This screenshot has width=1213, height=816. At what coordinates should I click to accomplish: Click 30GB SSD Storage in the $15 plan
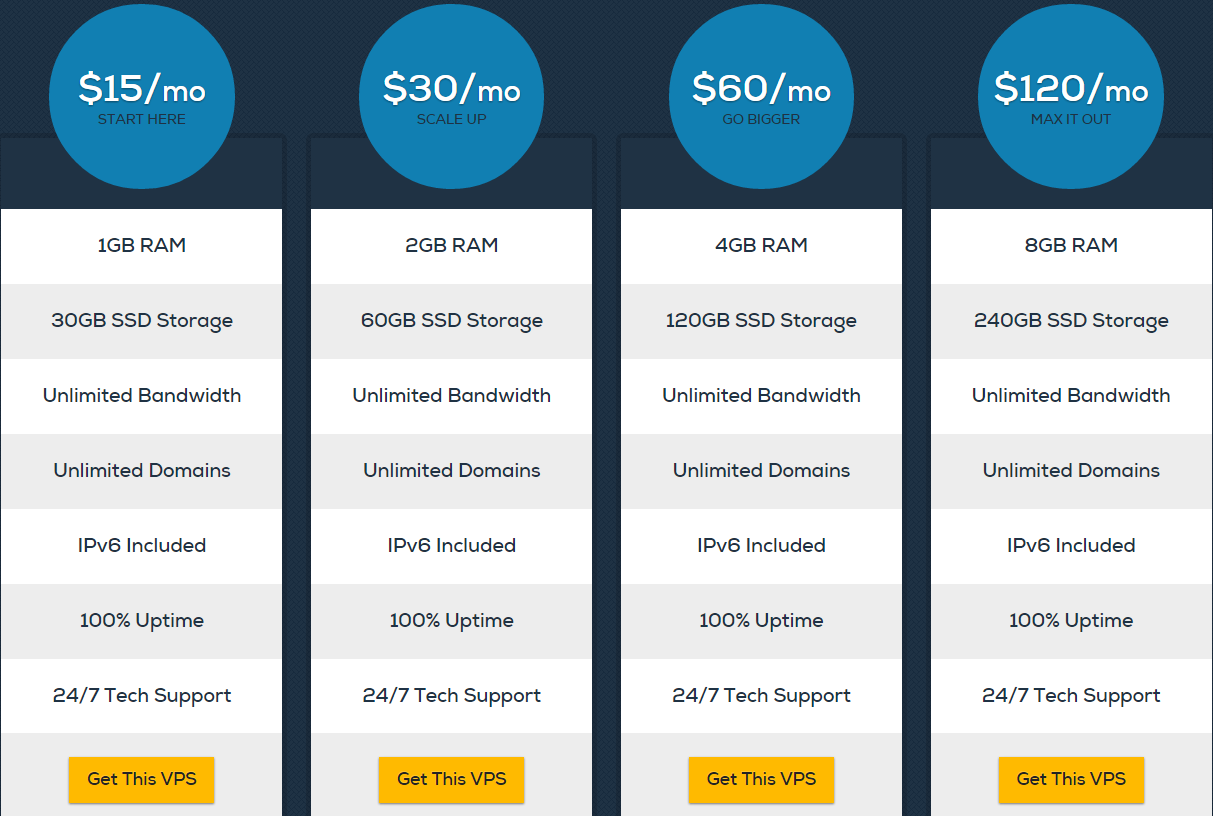pos(141,321)
